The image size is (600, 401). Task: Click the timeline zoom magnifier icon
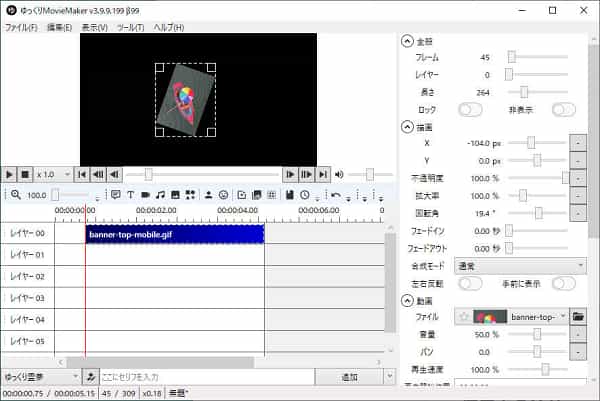tap(16, 195)
